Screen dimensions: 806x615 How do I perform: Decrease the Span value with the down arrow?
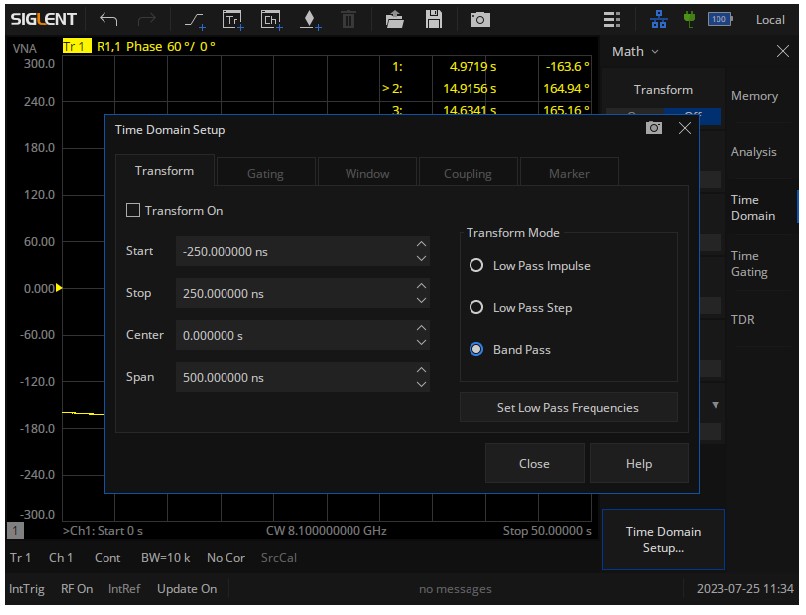(x=421, y=385)
